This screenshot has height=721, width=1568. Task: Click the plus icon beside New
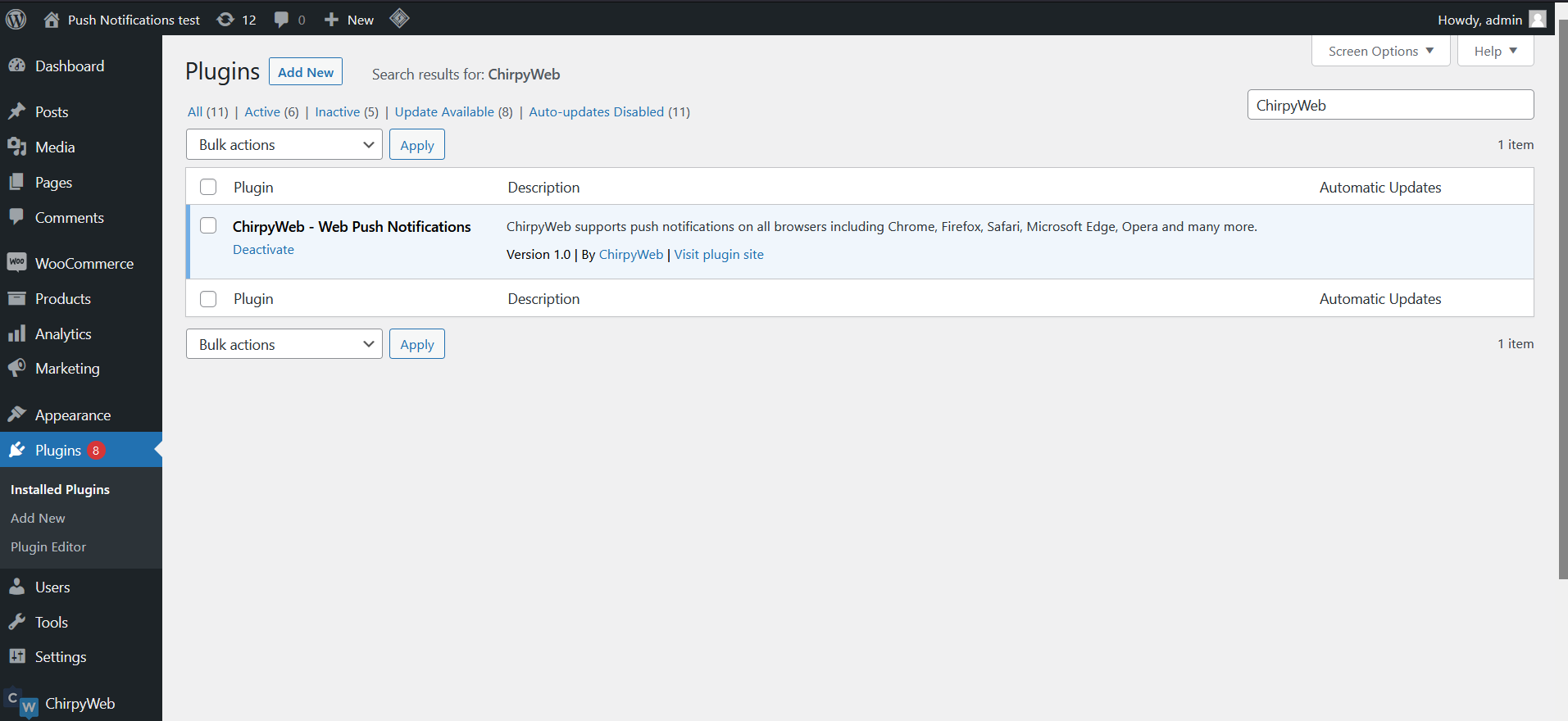click(331, 20)
